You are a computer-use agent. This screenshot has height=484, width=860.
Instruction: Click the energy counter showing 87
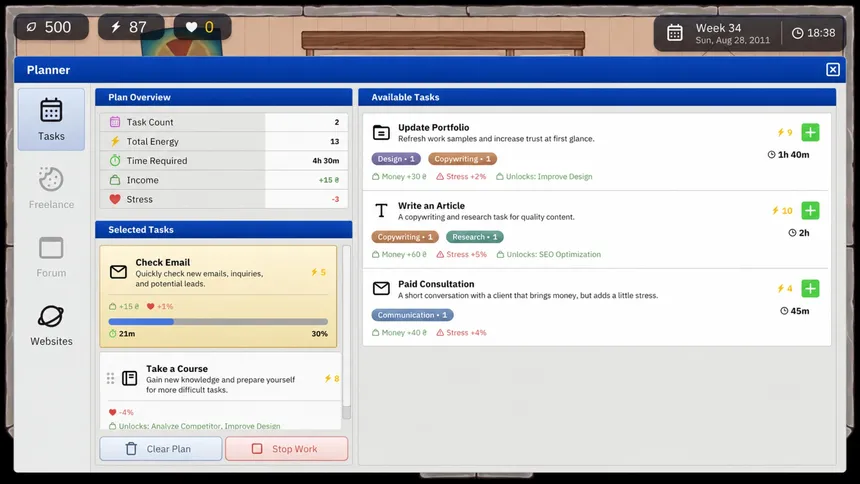[x=131, y=27]
